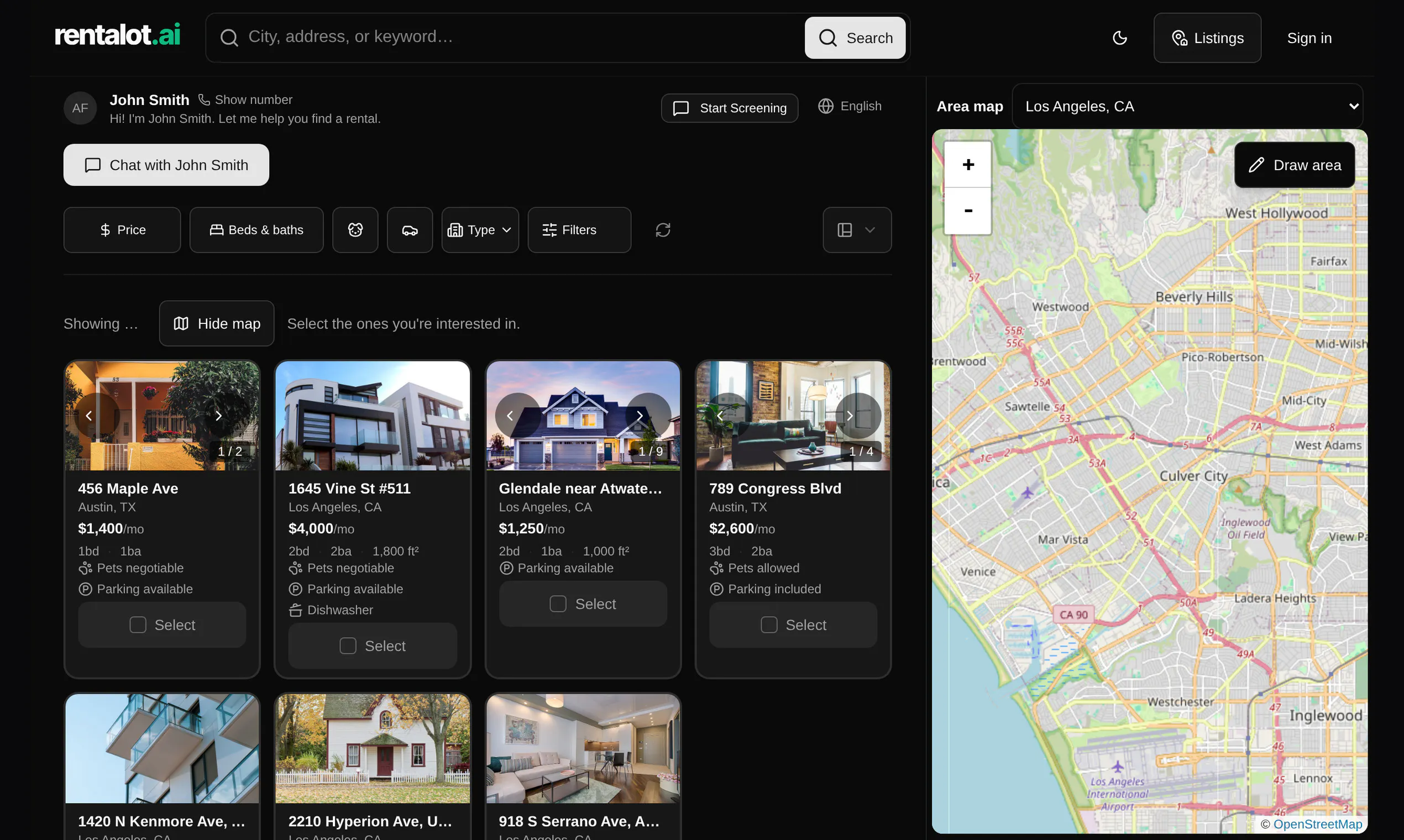Click Chat with John Smith
1404x840 pixels.
[166, 165]
